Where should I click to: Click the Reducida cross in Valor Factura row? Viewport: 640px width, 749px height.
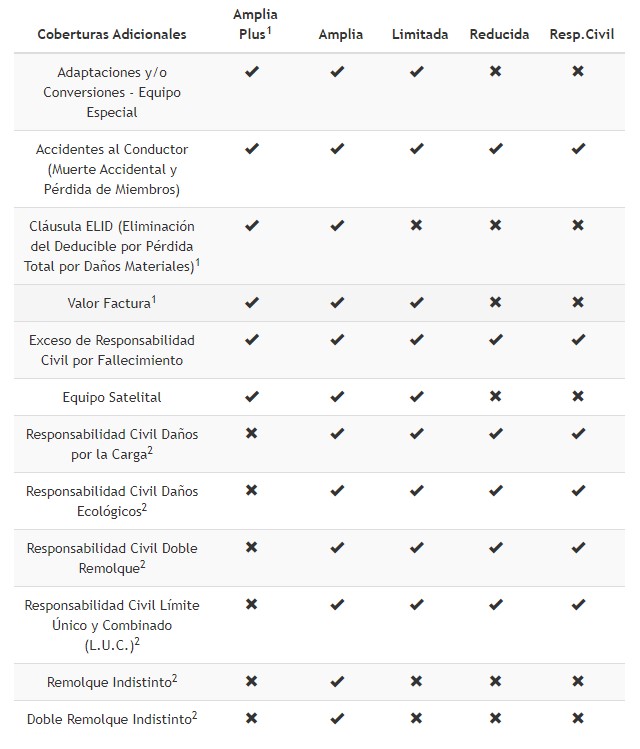tap(495, 302)
